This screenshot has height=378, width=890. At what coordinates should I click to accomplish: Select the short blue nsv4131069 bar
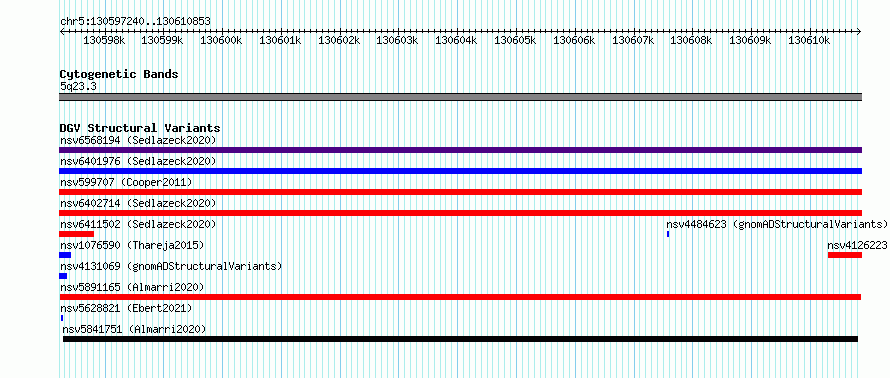tap(63, 276)
